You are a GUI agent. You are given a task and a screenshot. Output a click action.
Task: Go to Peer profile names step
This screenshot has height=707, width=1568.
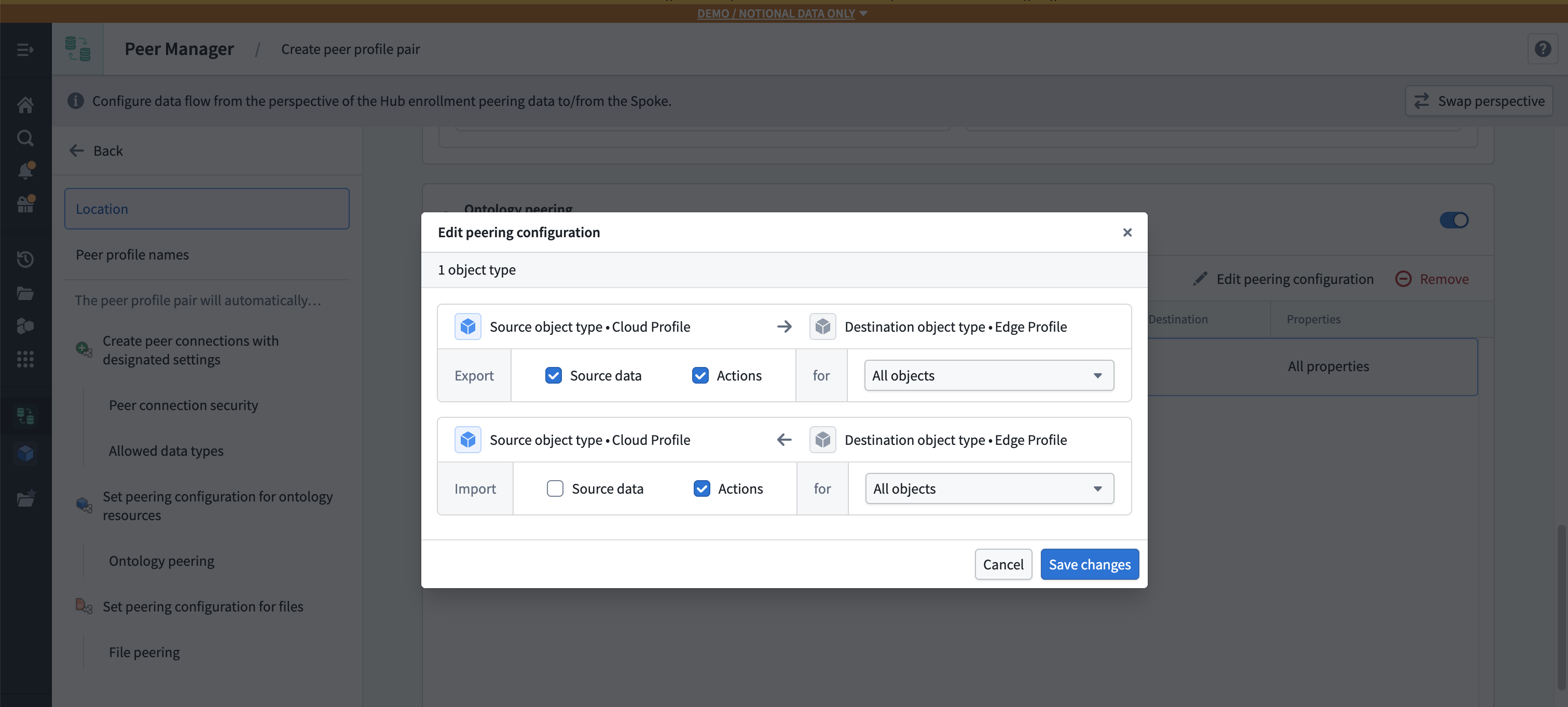pyautogui.click(x=132, y=254)
